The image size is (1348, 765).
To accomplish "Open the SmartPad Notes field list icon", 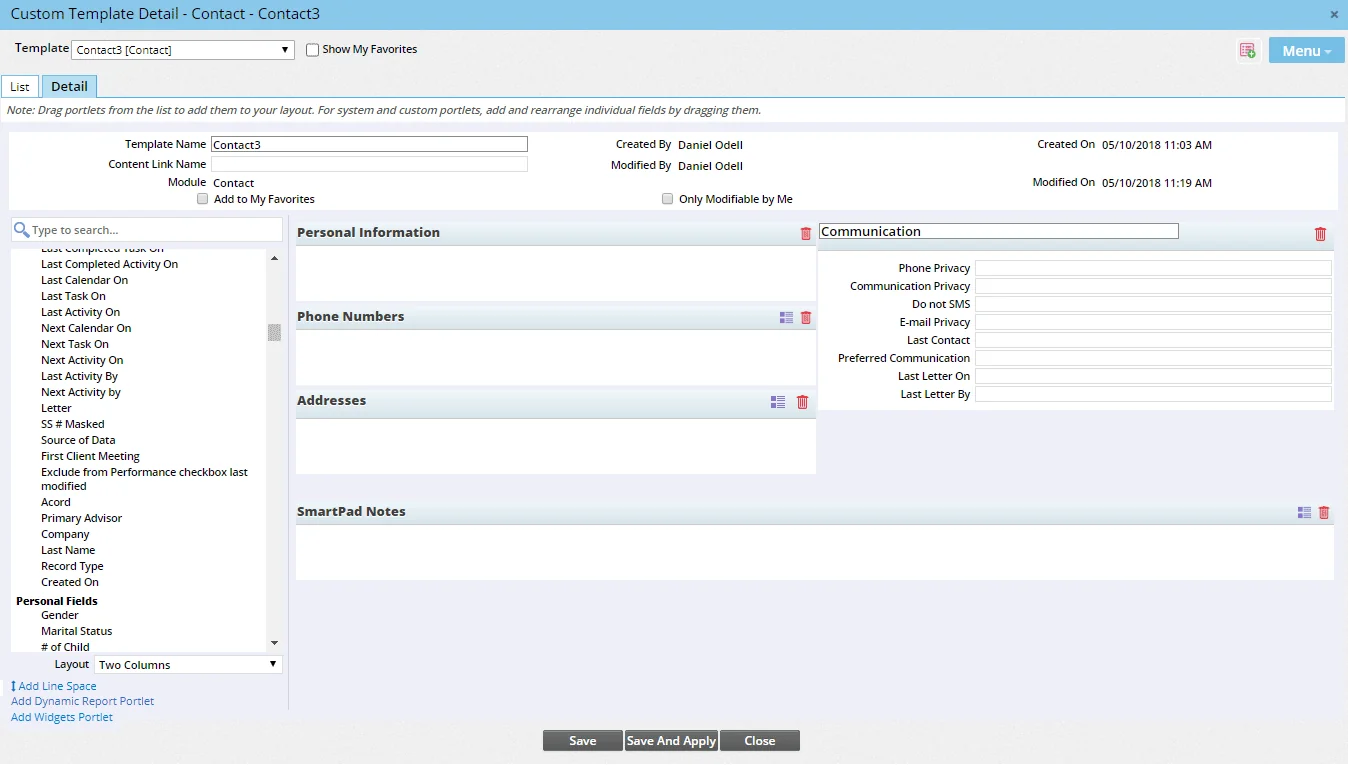I will [1303, 512].
